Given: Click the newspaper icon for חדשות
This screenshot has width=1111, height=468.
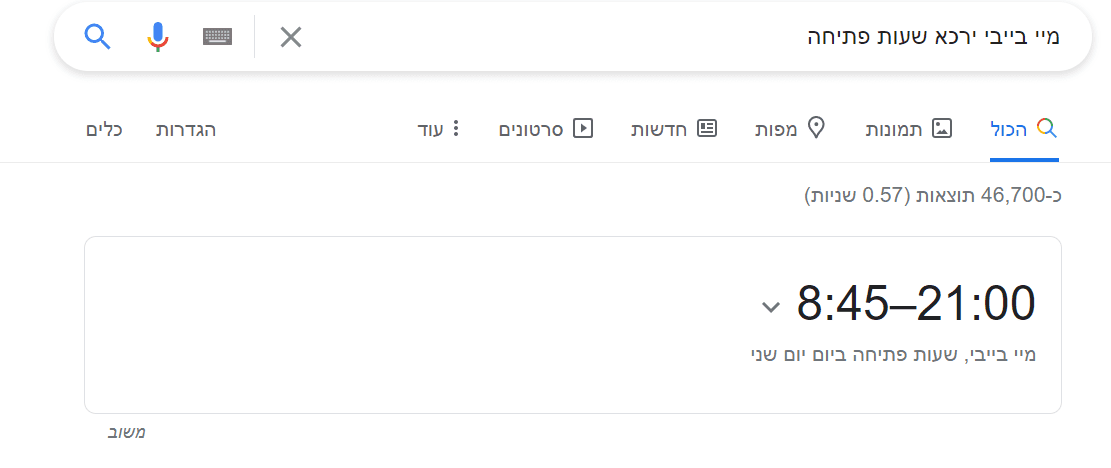Looking at the screenshot, I should pos(707,129).
